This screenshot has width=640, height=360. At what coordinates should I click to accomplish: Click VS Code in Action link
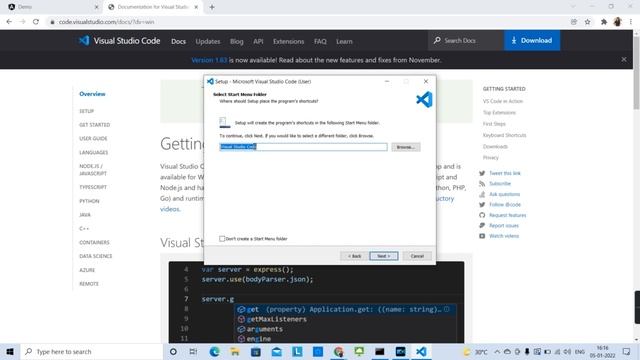point(503,101)
